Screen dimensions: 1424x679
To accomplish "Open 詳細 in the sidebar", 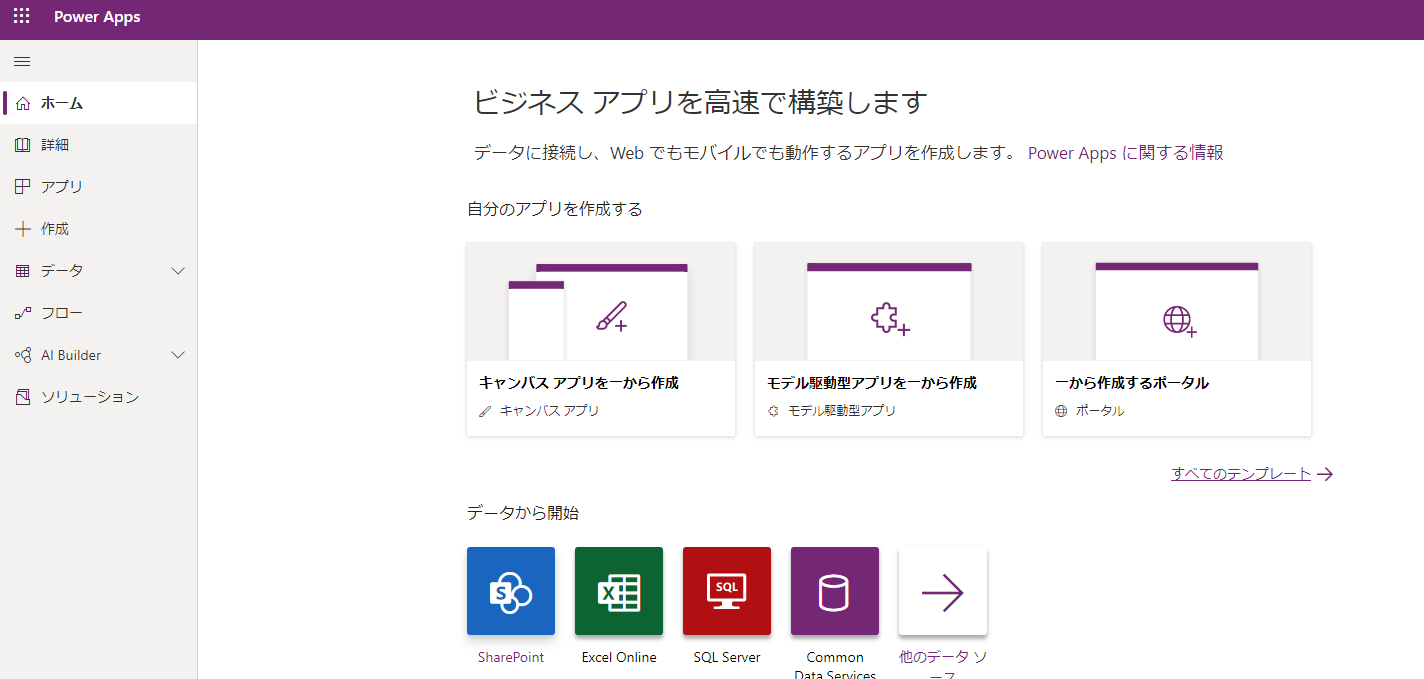I will [x=55, y=145].
